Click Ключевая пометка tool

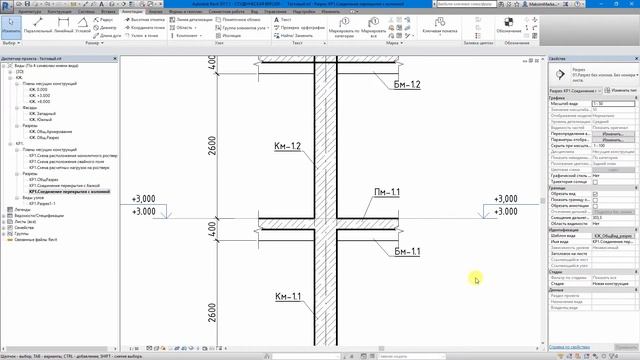(x=440, y=26)
